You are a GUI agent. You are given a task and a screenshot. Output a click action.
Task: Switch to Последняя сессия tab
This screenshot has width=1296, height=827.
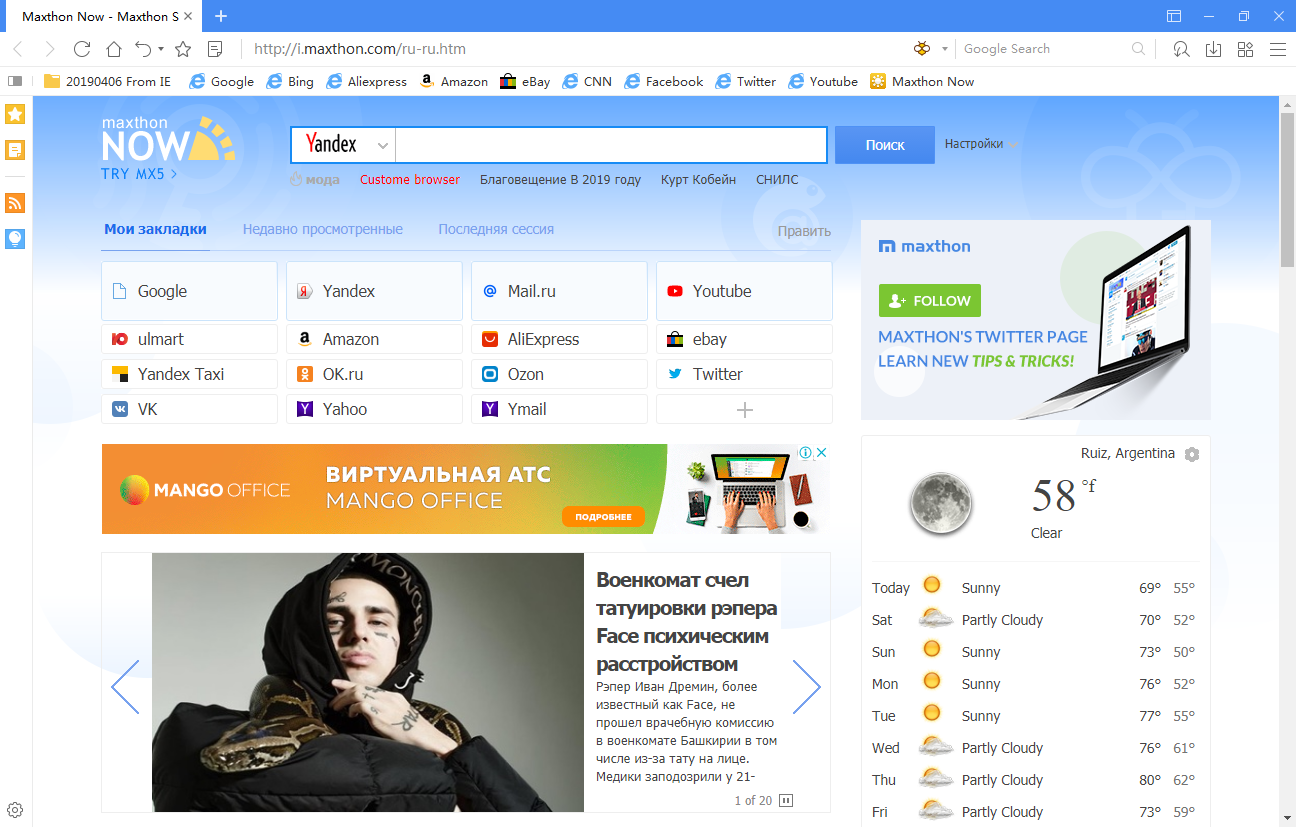[x=496, y=229]
